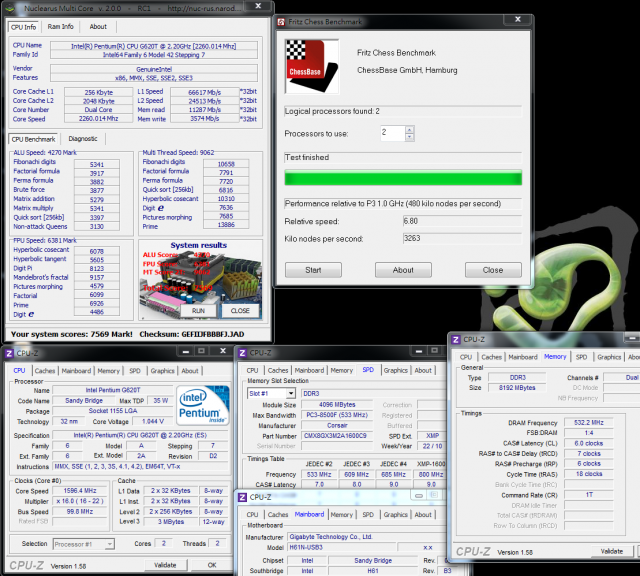
Task: Open Graphics tab in bottom-left CPU-Z window
Action: [162, 371]
